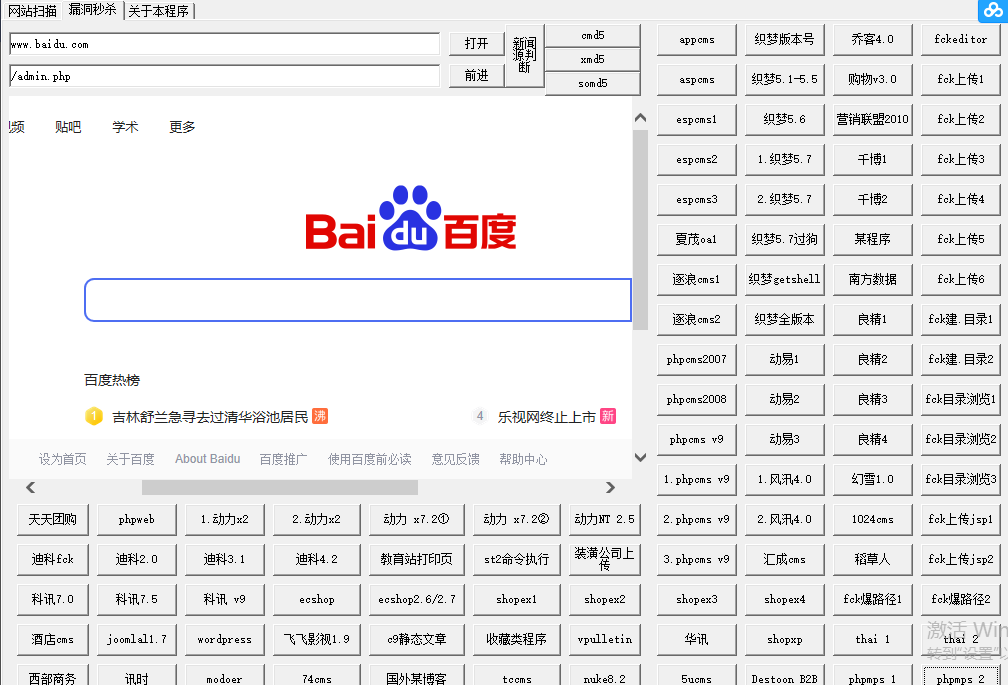The width and height of the screenshot is (1008, 685).
Task: Open the cmd5 hash lookup
Action: click(x=593, y=35)
